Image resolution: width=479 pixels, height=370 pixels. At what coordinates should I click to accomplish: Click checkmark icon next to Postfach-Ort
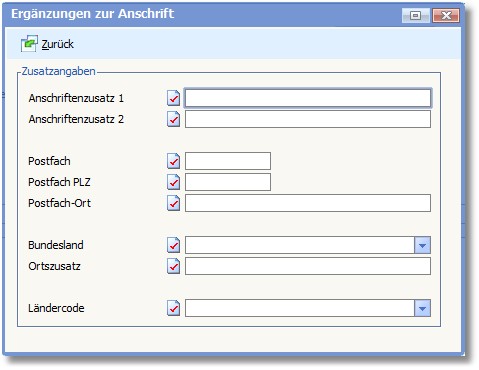[173, 203]
